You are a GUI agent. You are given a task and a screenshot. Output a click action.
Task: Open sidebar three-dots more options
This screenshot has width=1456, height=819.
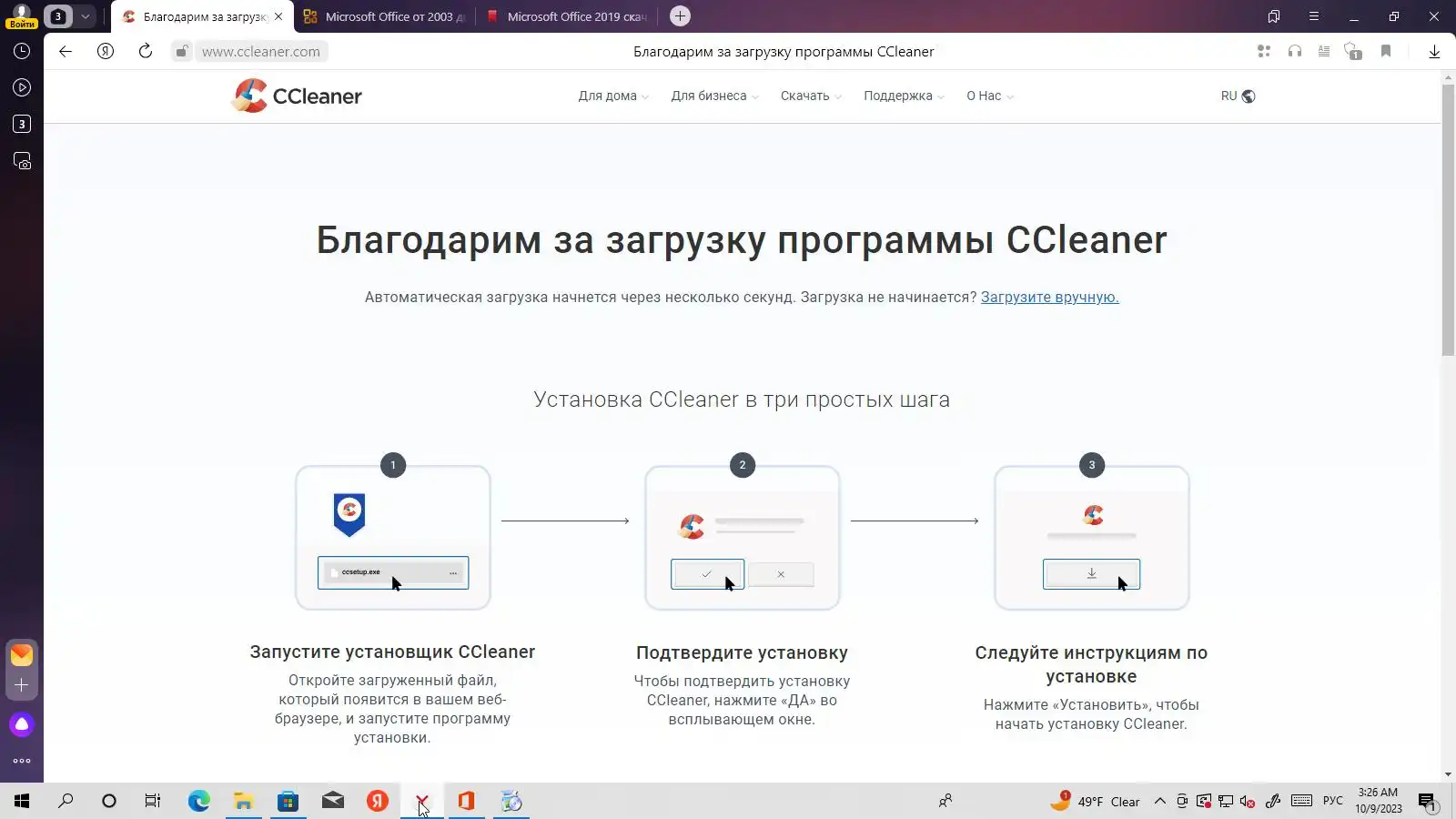tap(22, 761)
